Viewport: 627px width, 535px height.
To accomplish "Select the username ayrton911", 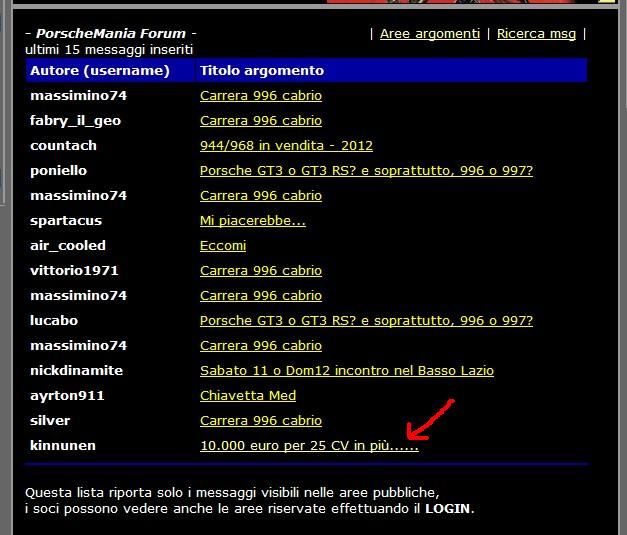I will point(67,395).
